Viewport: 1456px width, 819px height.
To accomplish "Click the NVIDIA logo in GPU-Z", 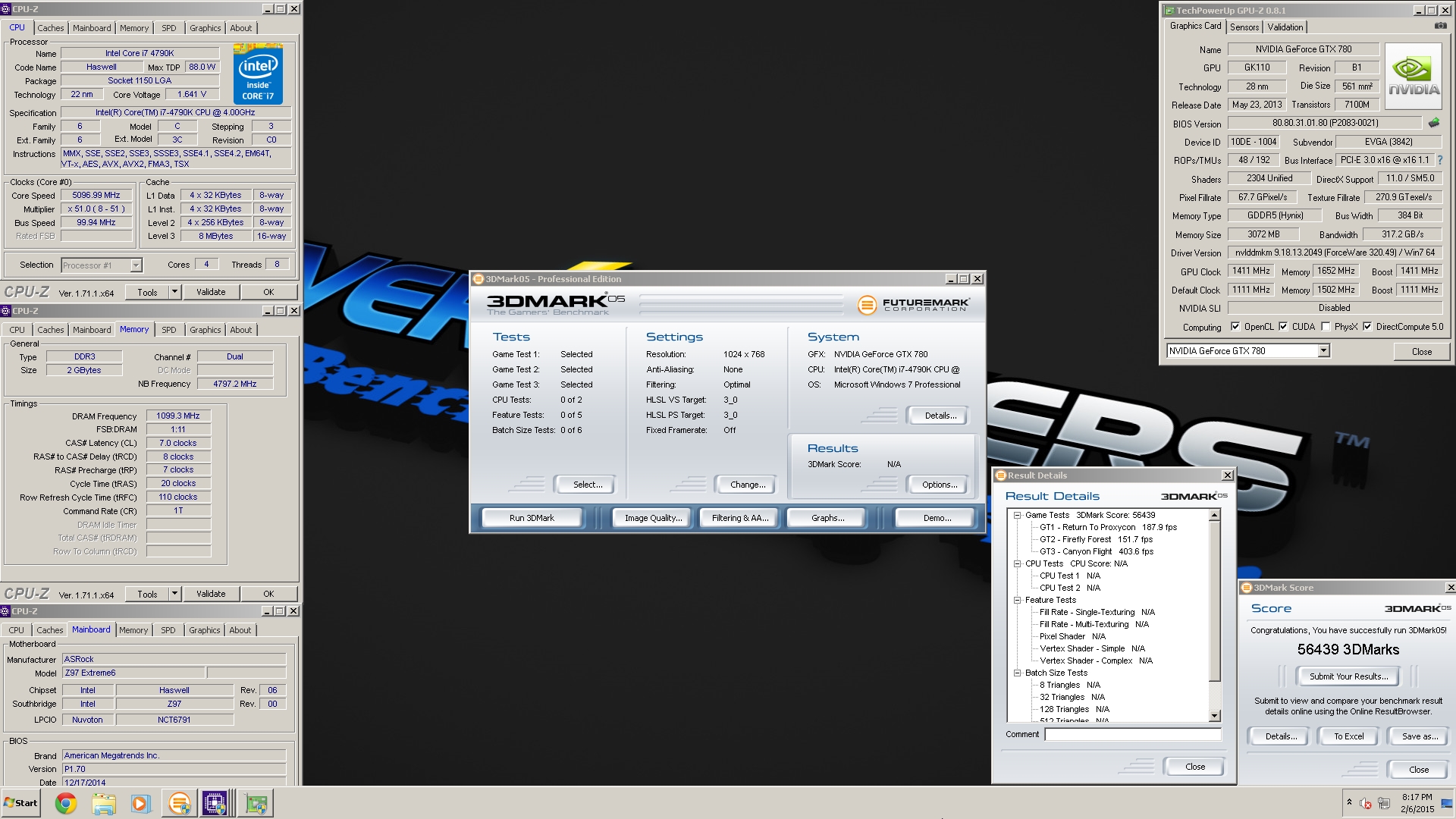I will 1414,76.
